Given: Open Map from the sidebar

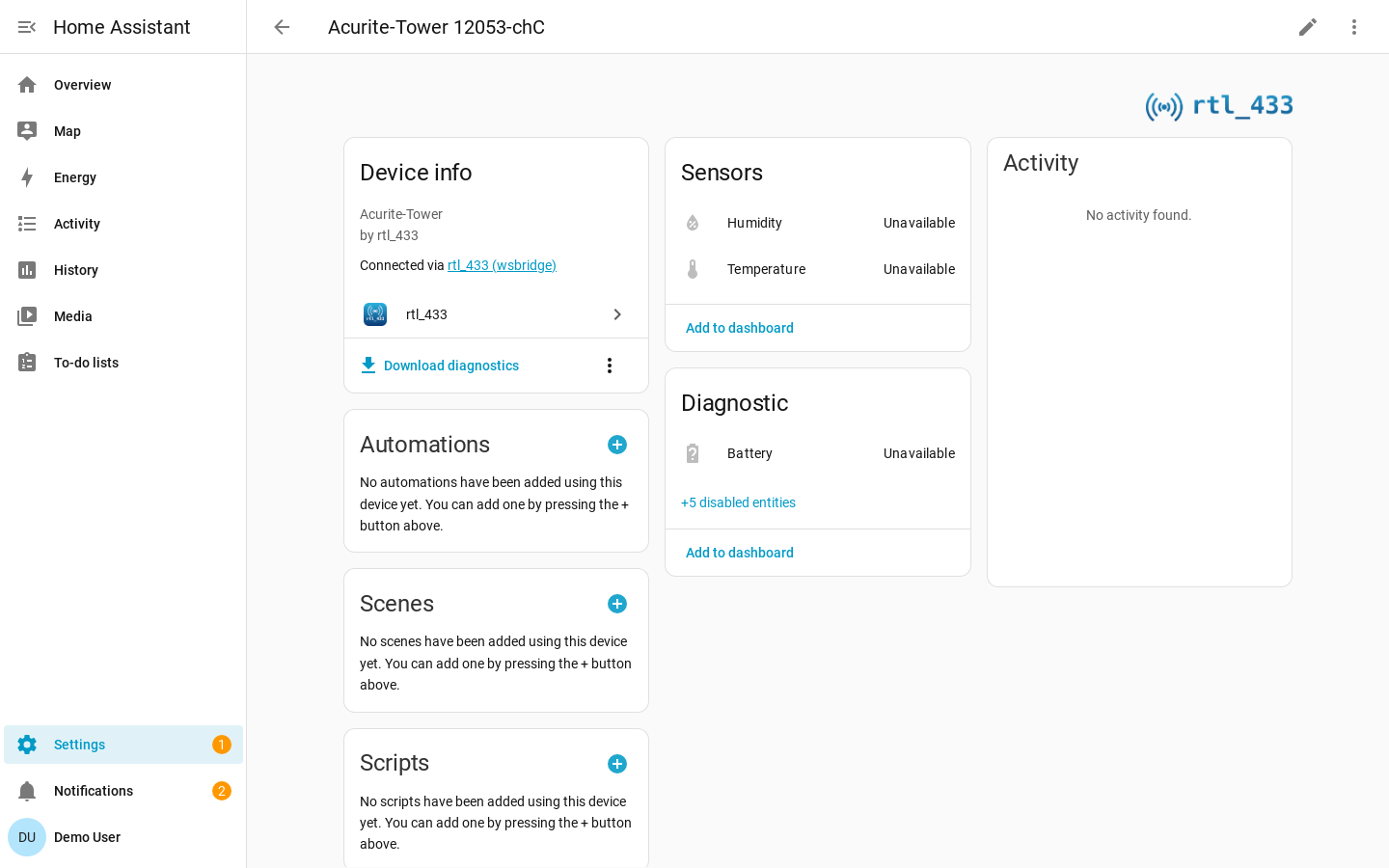Looking at the screenshot, I should (123, 131).
